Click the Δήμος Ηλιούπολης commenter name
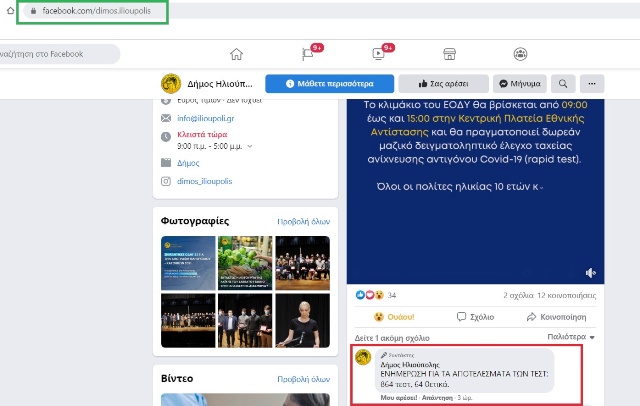The image size is (640, 406). click(410, 365)
